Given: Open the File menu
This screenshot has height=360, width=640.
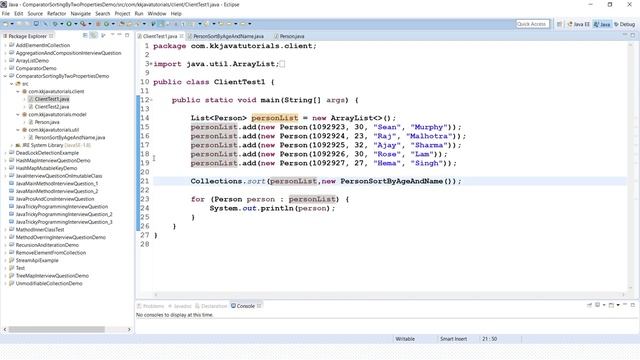Looking at the screenshot, I should pos(6,13).
